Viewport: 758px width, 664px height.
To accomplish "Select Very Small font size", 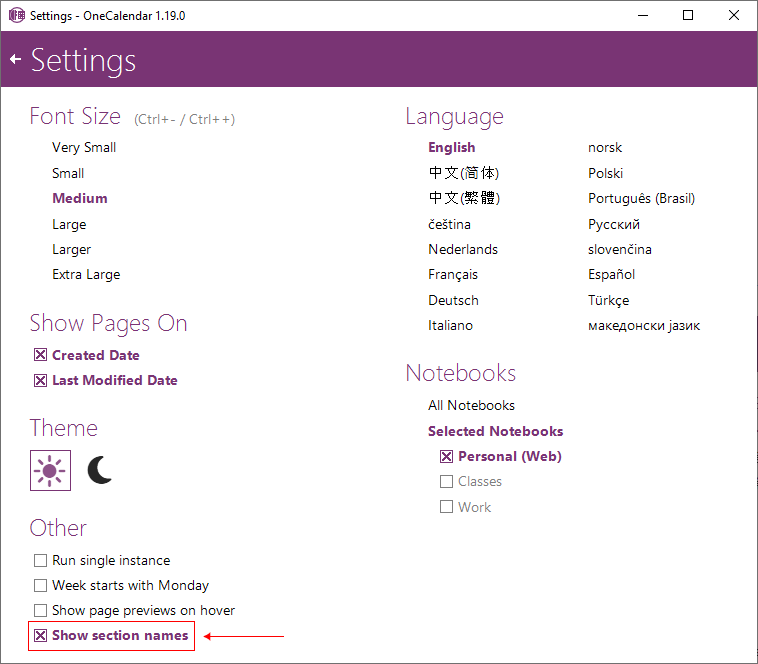I will coord(84,147).
